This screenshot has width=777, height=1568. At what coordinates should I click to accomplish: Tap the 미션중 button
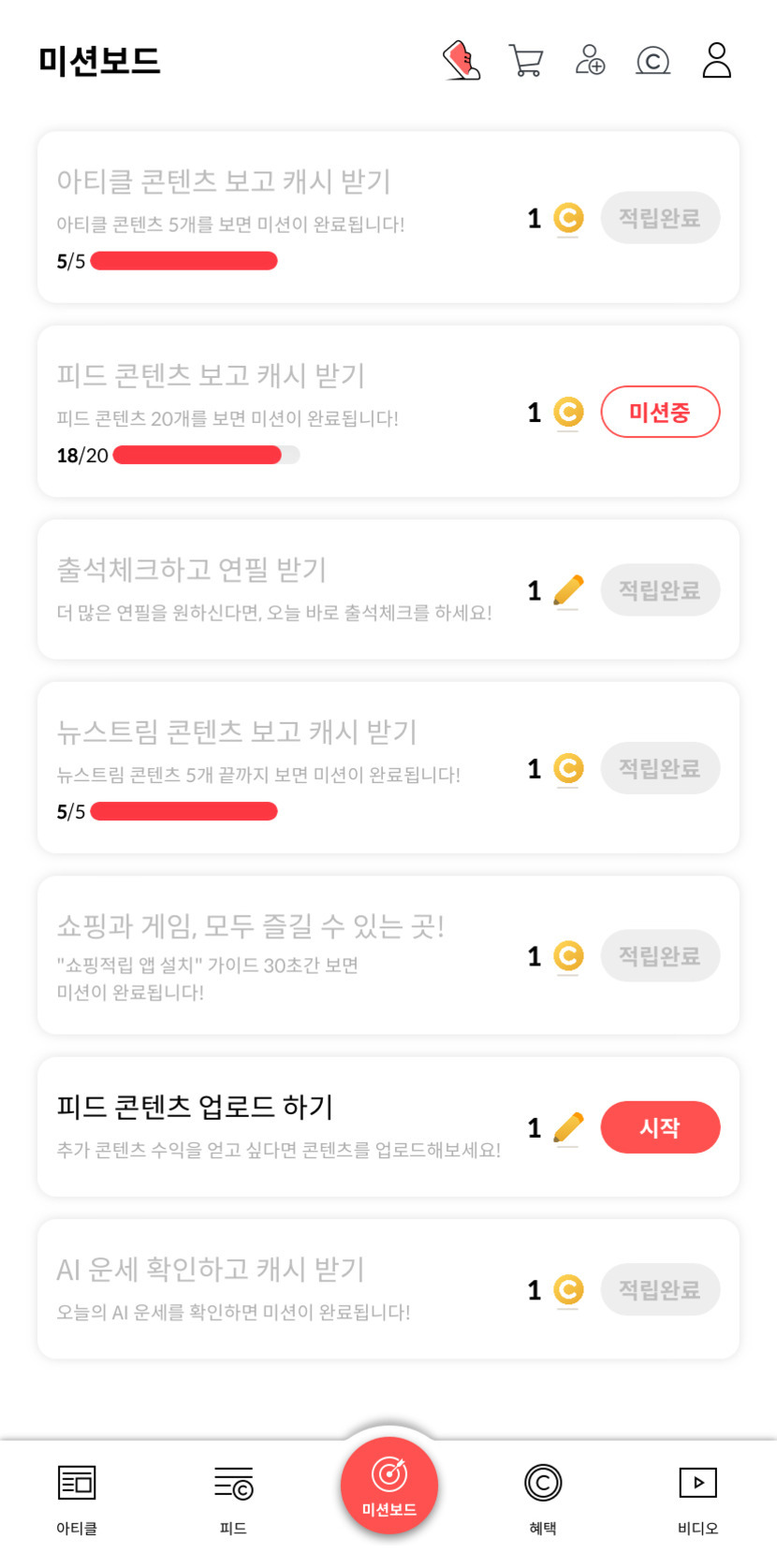point(660,412)
